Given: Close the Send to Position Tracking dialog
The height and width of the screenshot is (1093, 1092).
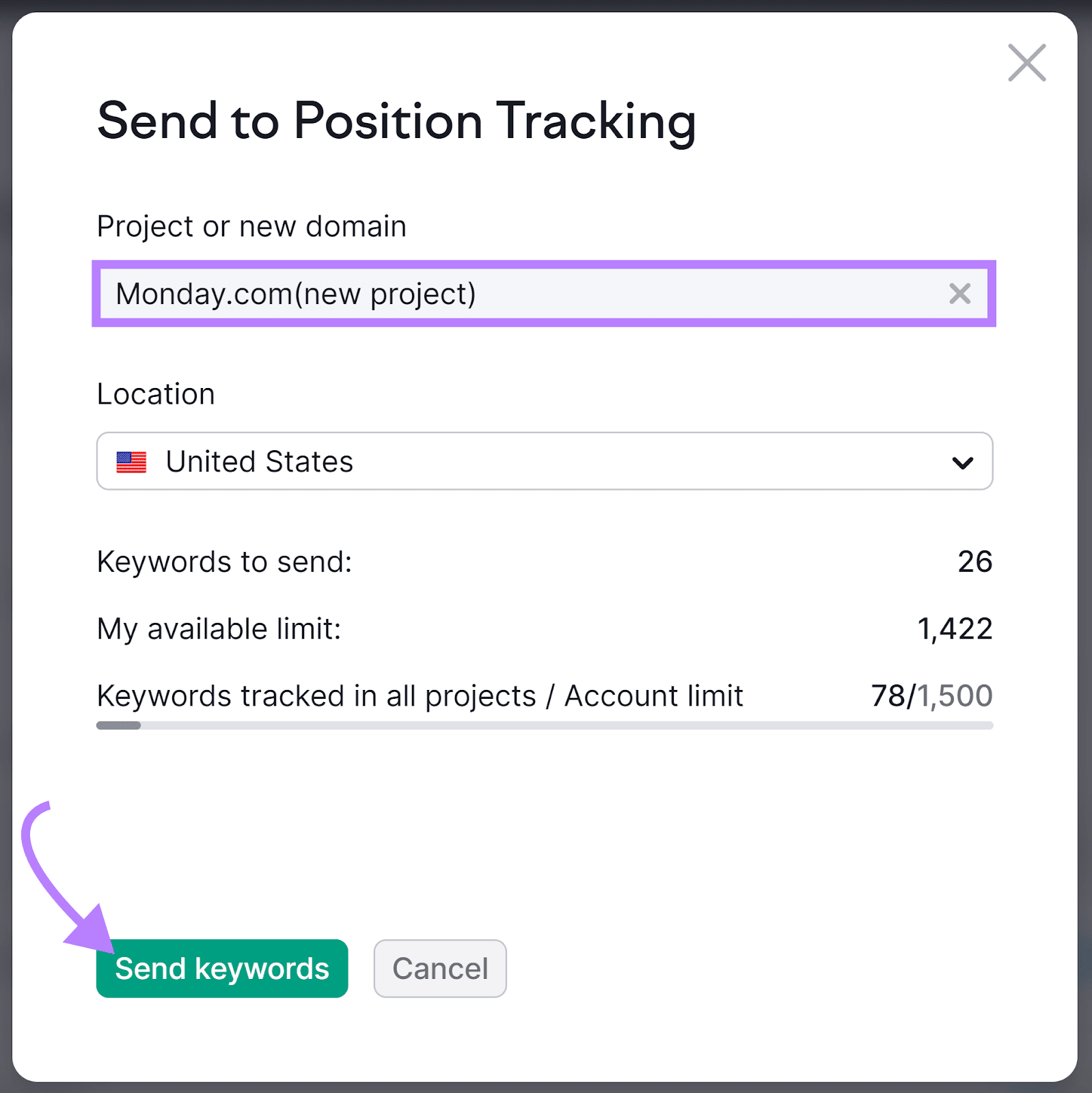Looking at the screenshot, I should tap(1026, 63).
